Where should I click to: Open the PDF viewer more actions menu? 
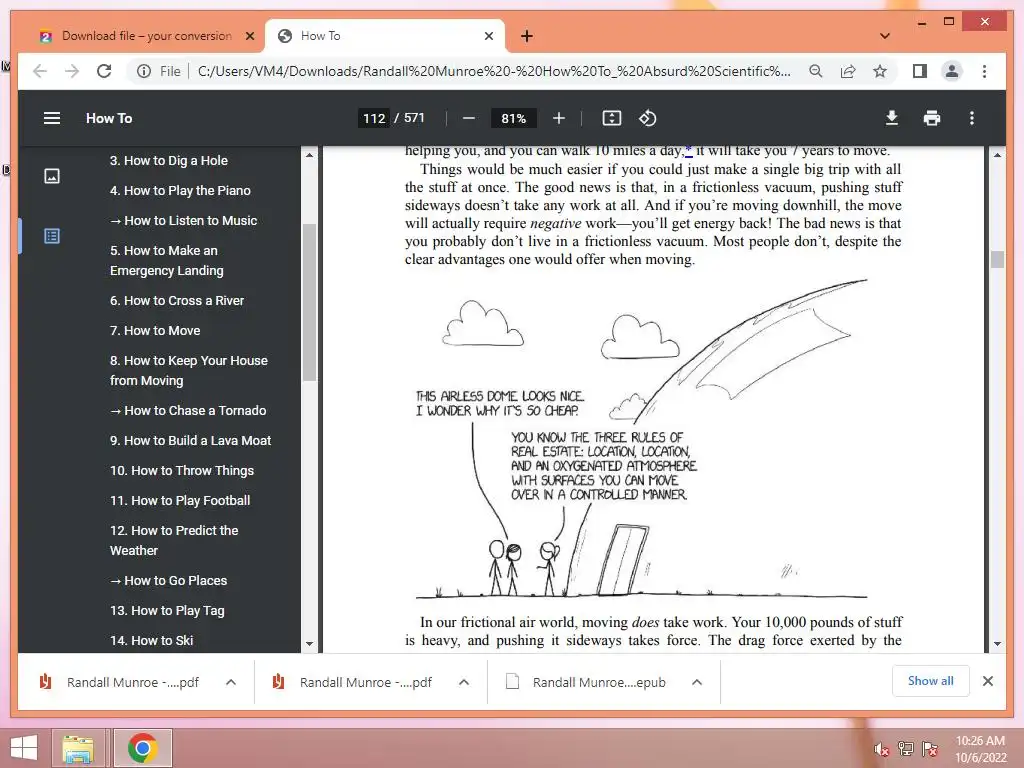972,118
